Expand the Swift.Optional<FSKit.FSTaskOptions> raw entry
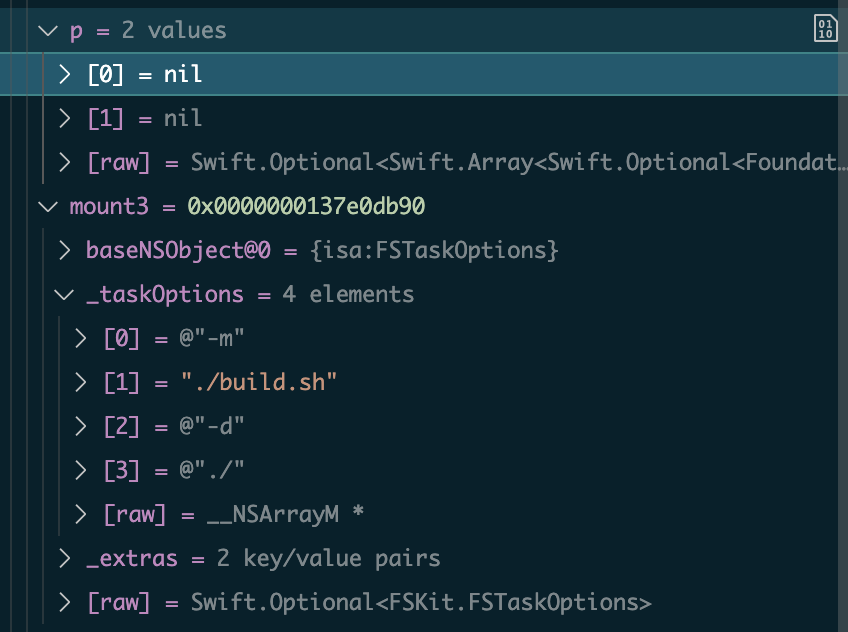The image size is (848, 632). [65, 602]
